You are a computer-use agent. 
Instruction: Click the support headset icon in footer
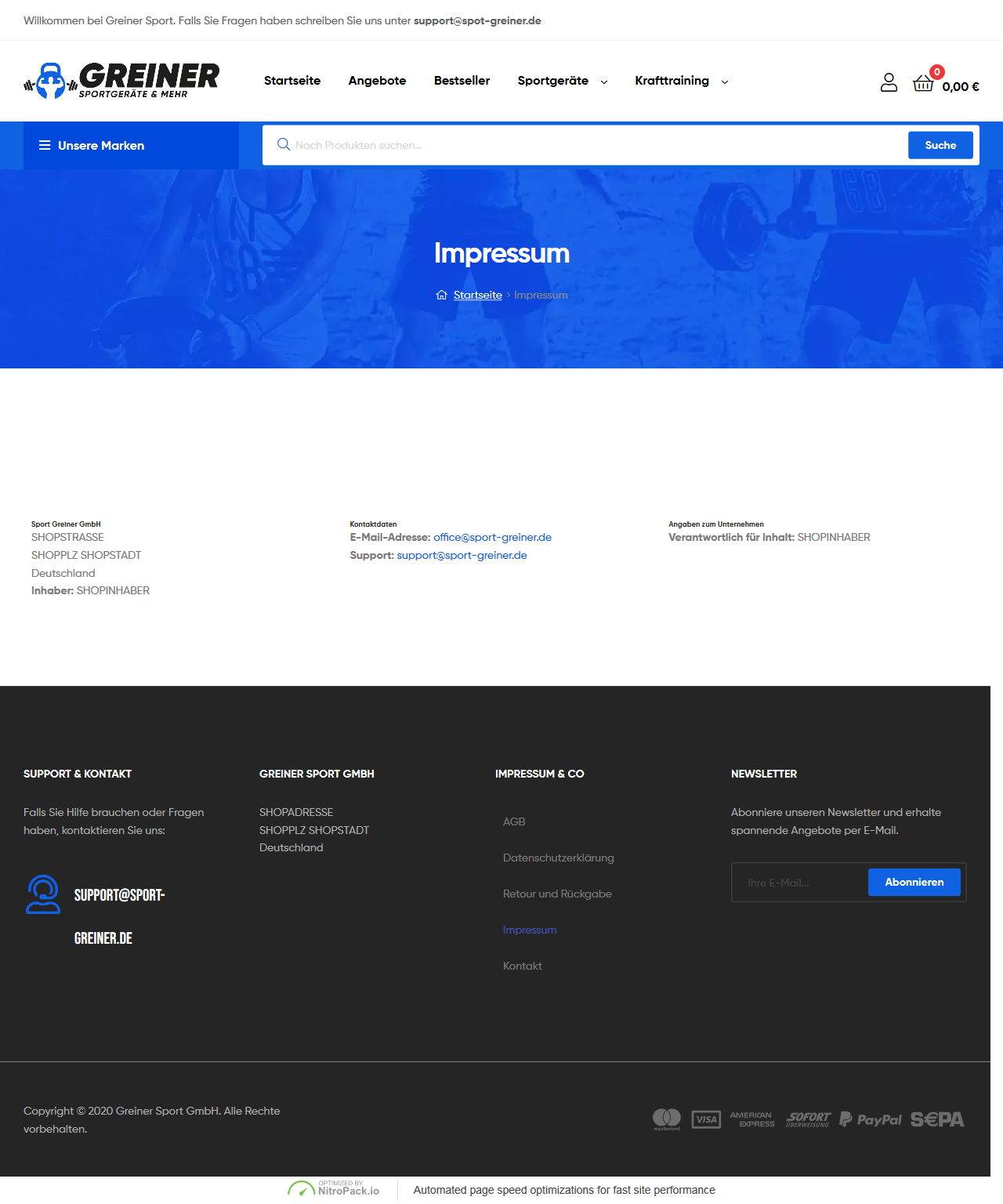point(43,894)
